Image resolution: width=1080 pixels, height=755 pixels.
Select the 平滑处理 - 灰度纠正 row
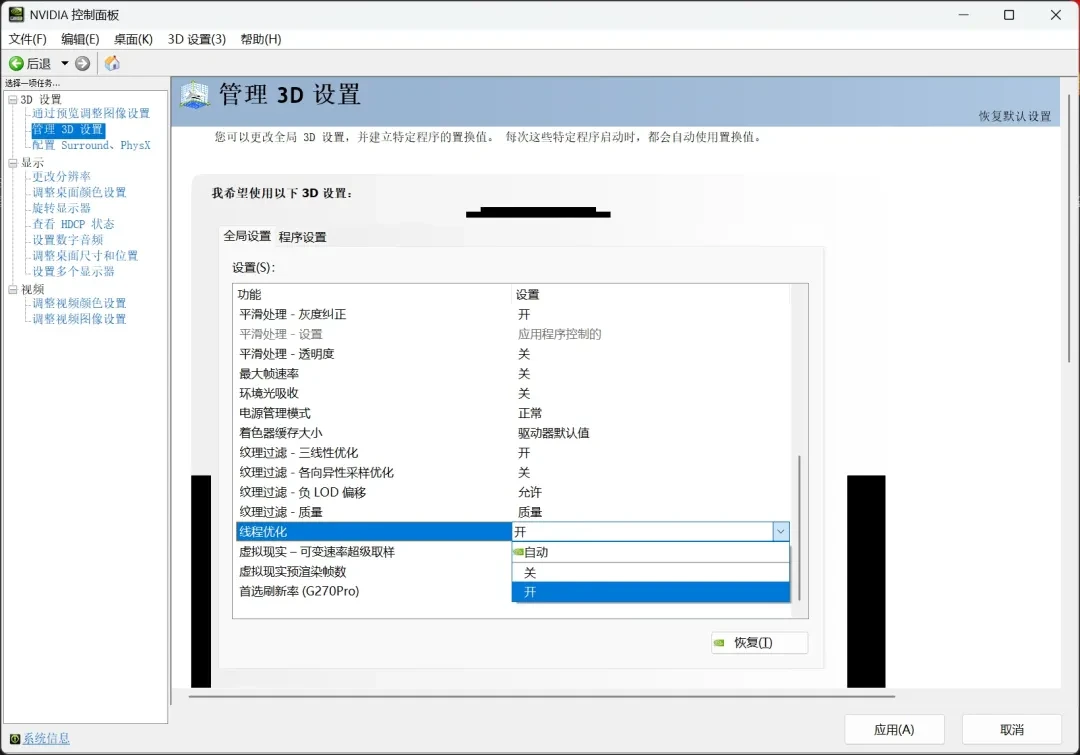512,314
